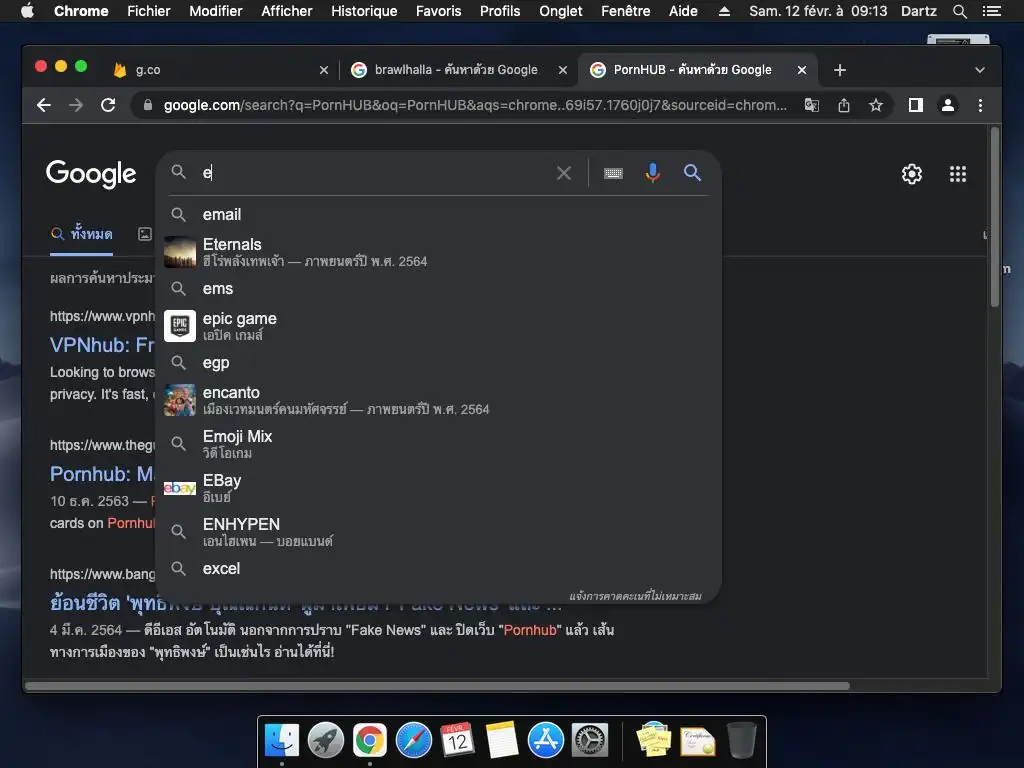Open the Thai Fake News article link
Viewport: 1024px width, 768px height.
coord(306,603)
